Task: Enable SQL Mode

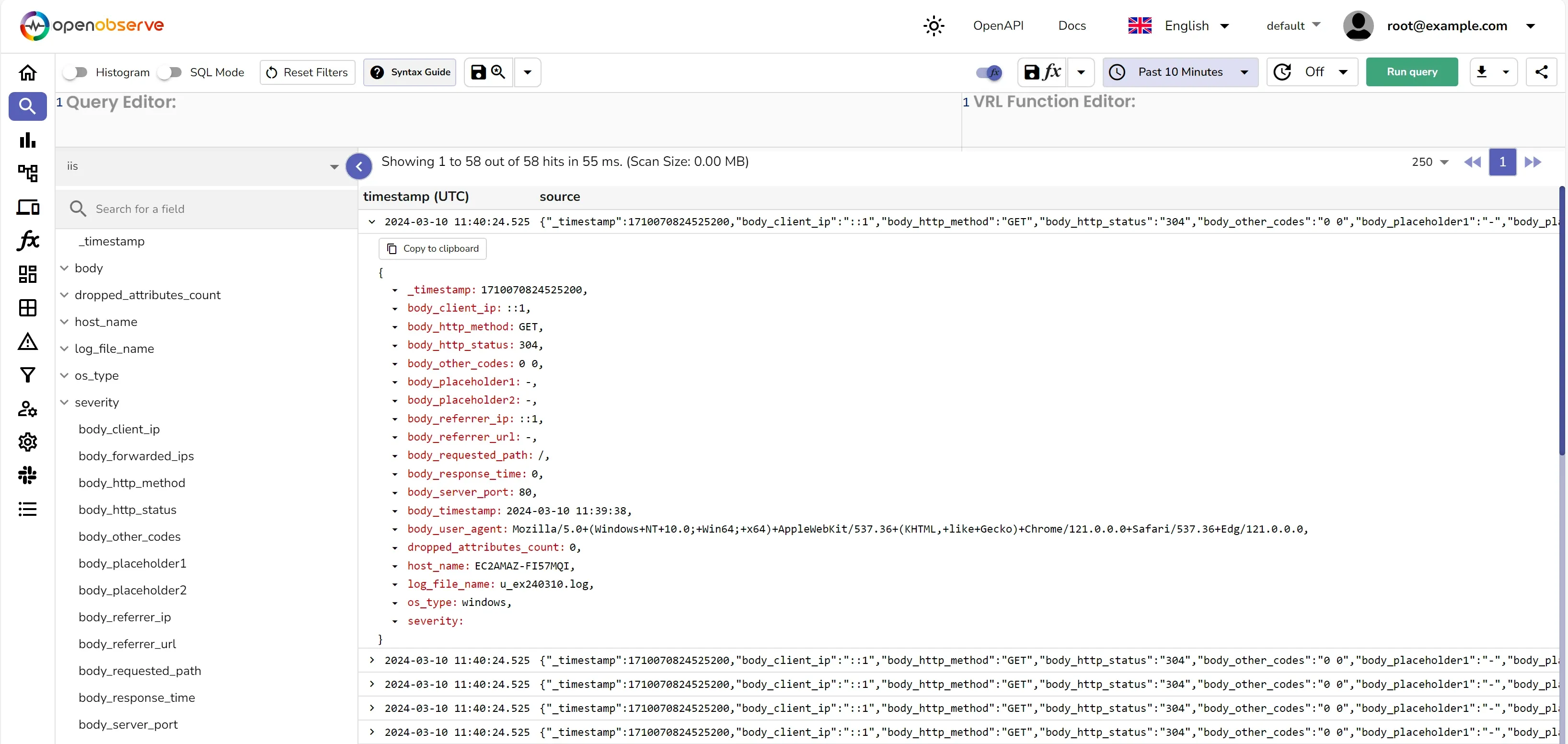Action: click(x=170, y=72)
